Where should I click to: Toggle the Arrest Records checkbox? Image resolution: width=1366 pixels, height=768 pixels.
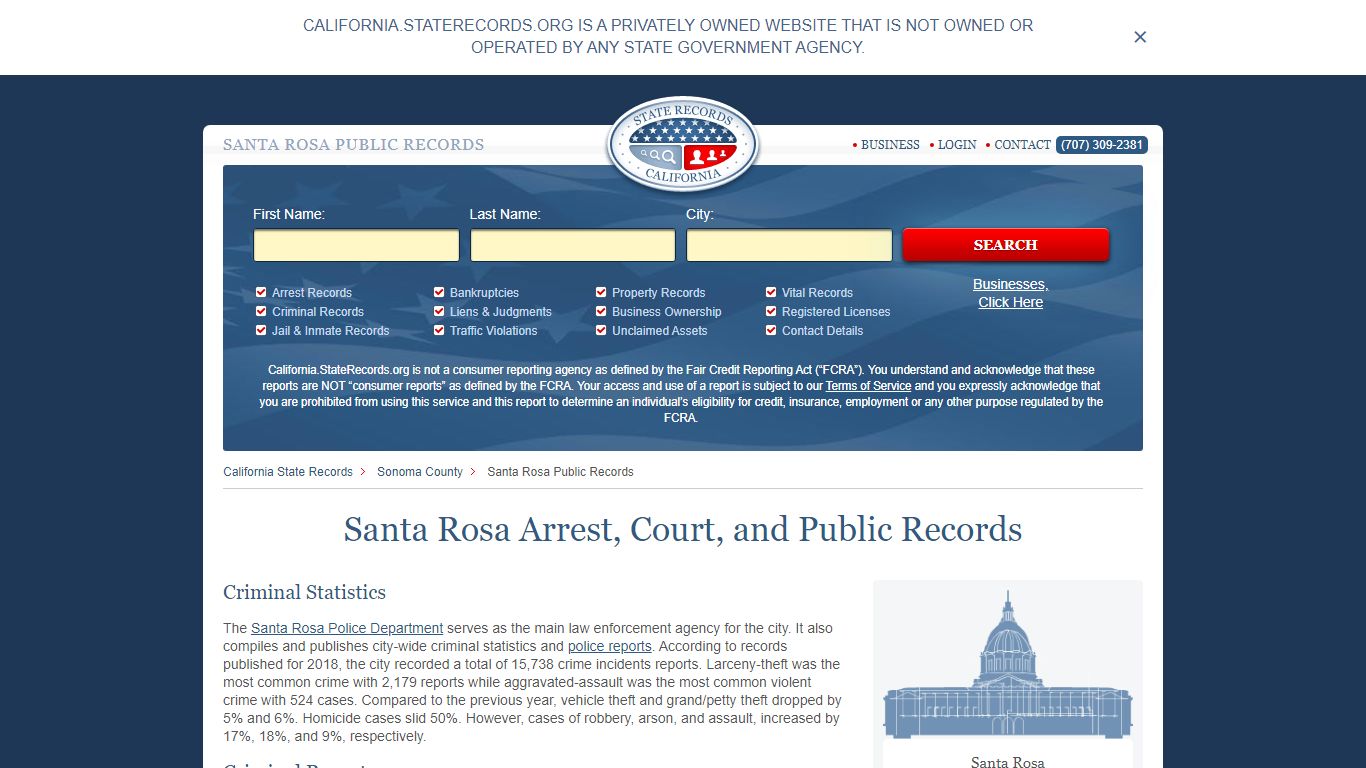pyautogui.click(x=262, y=292)
